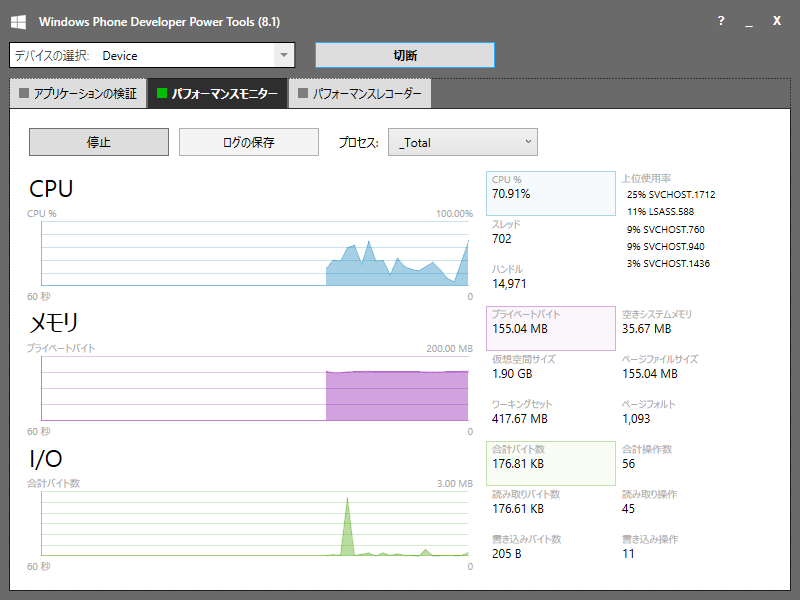Click 9% SVCHOST.940 entry
The height and width of the screenshot is (600, 800).
[x=665, y=246]
